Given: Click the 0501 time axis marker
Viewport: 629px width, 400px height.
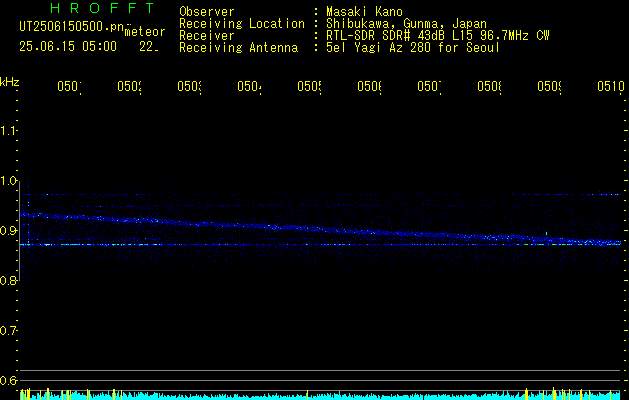Looking at the screenshot, I should (69, 86).
